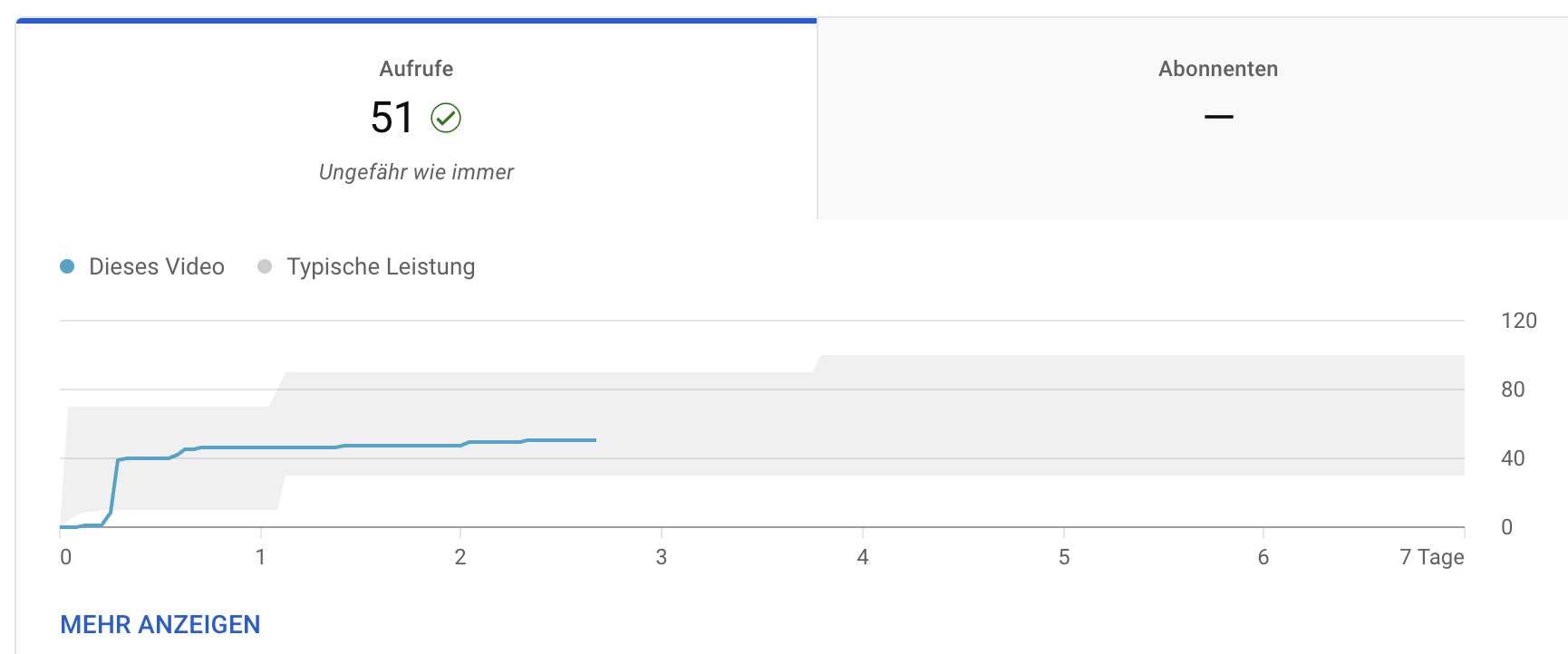1568x654 pixels.
Task: Click the day 3 mark on x-axis
Action: point(662,557)
